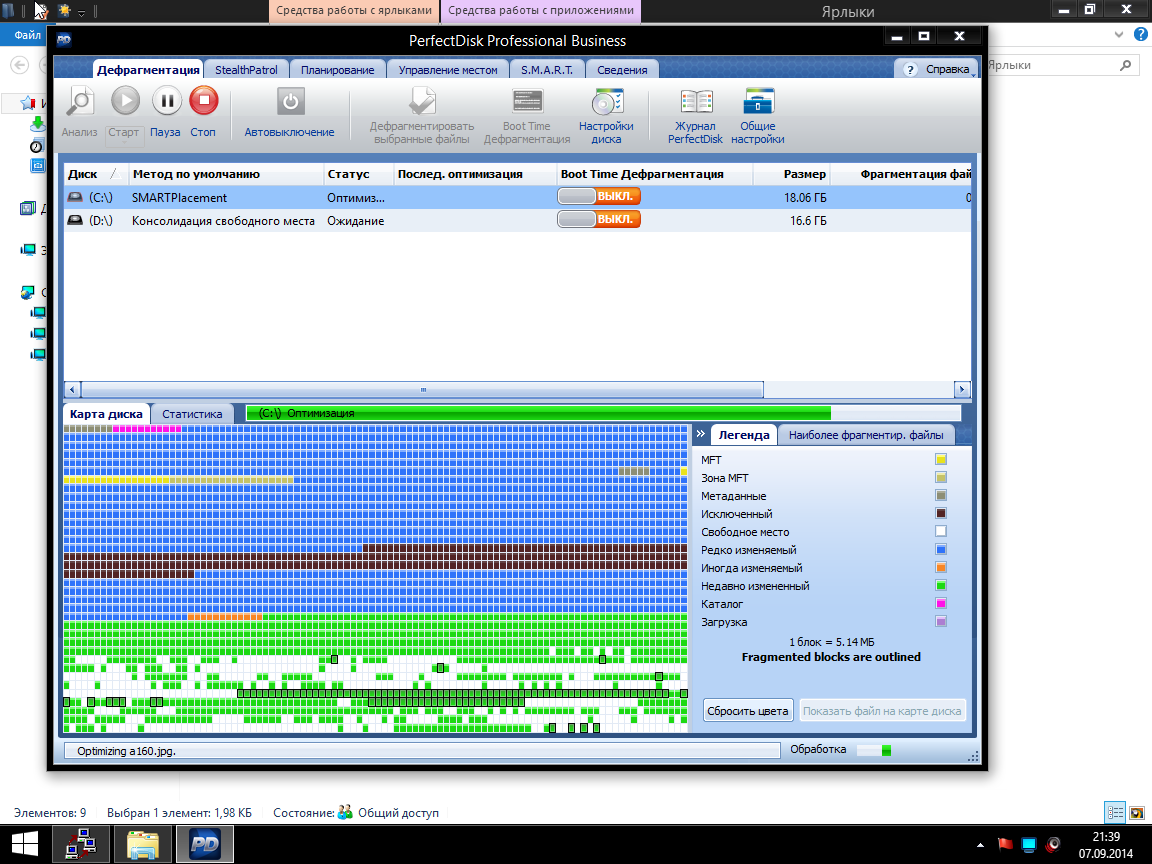1152x864 pixels.
Task: Click right arrow of horizontal scrollbar
Action: [962, 389]
